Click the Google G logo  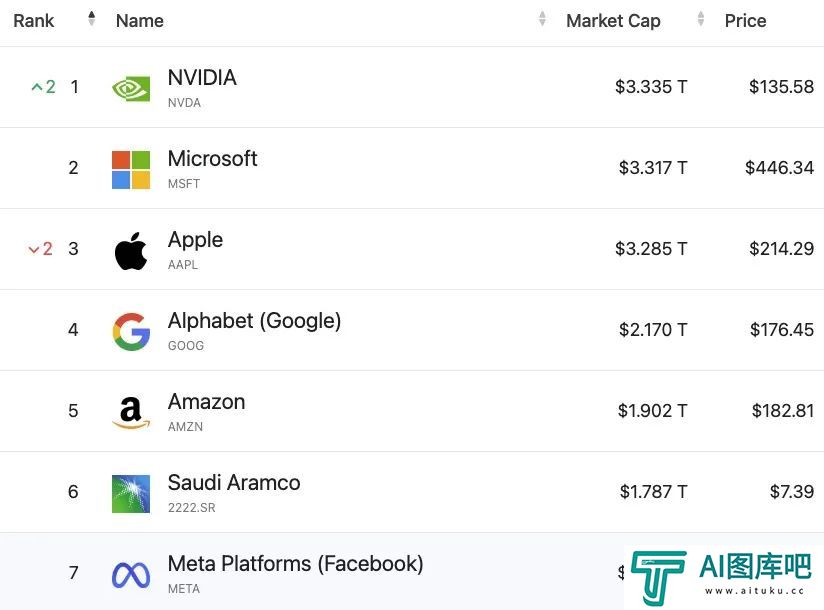click(x=131, y=332)
